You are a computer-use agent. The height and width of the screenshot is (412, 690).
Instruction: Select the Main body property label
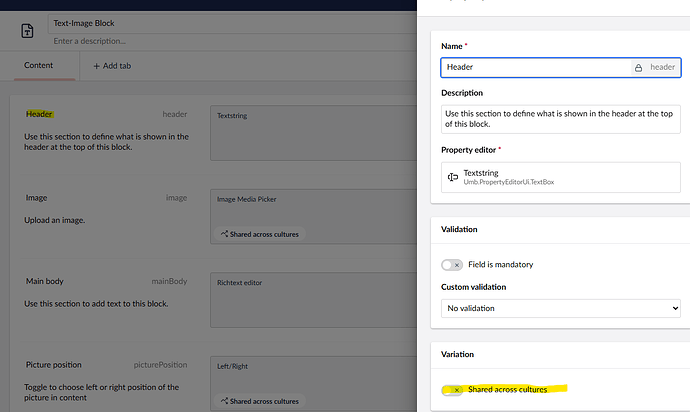44,281
